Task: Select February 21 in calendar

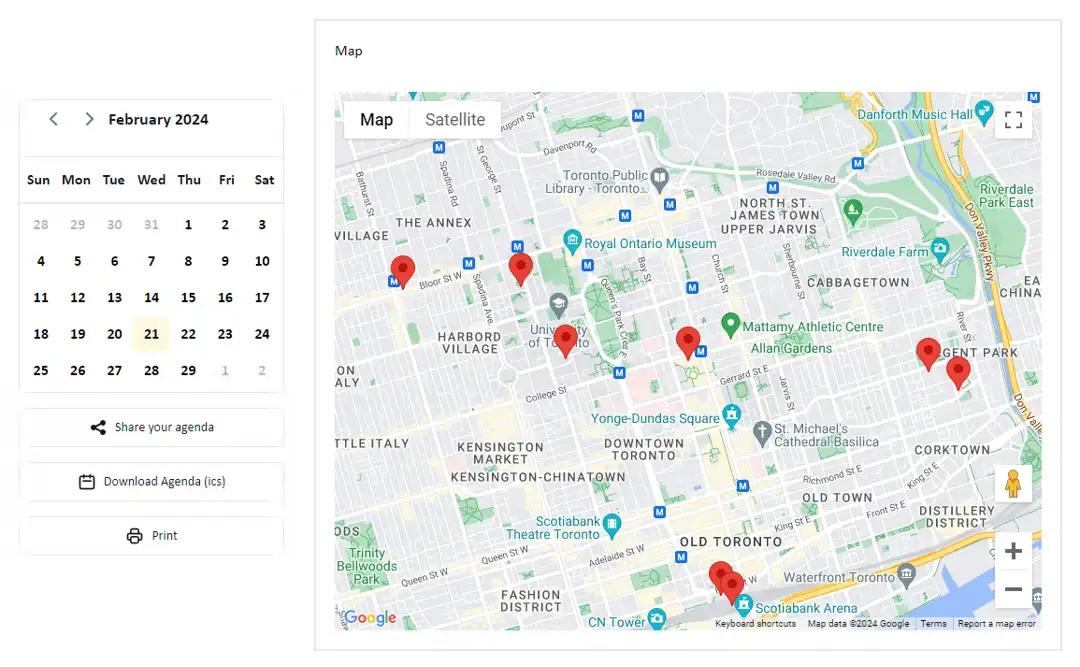Action: 152,334
